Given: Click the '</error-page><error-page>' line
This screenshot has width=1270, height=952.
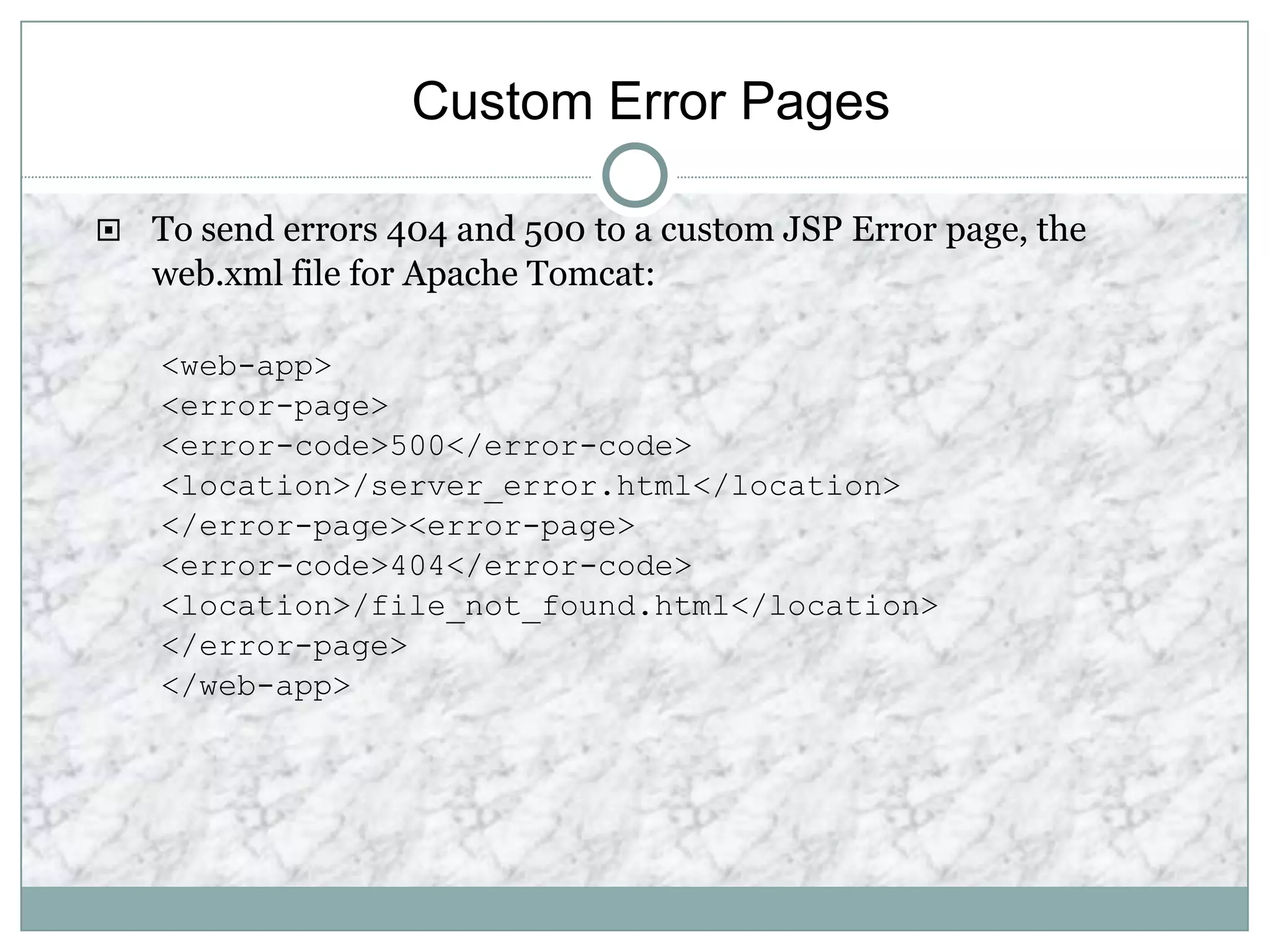Looking at the screenshot, I should pyautogui.click(x=398, y=527).
